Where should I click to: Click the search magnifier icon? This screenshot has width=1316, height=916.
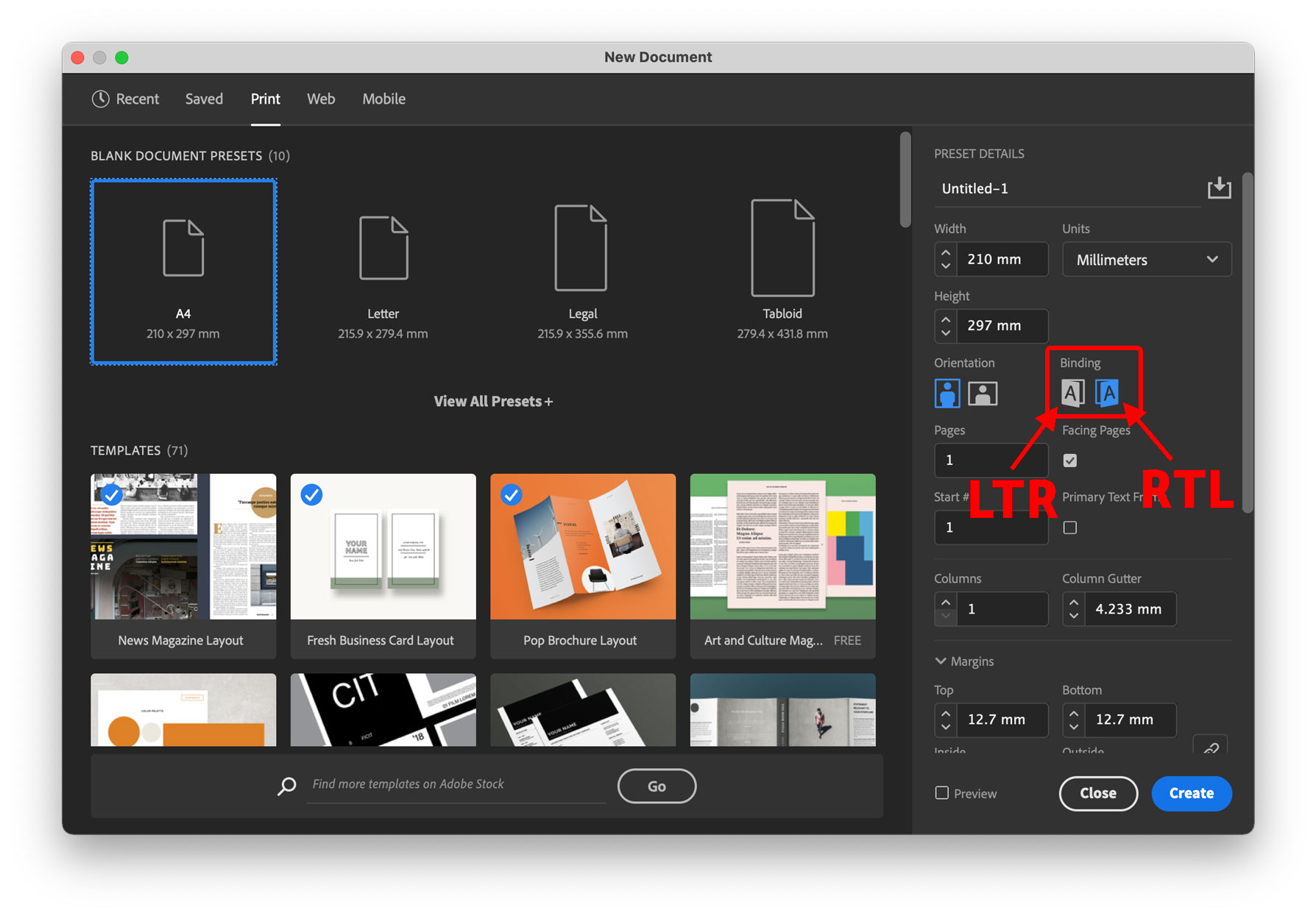pyautogui.click(x=287, y=785)
